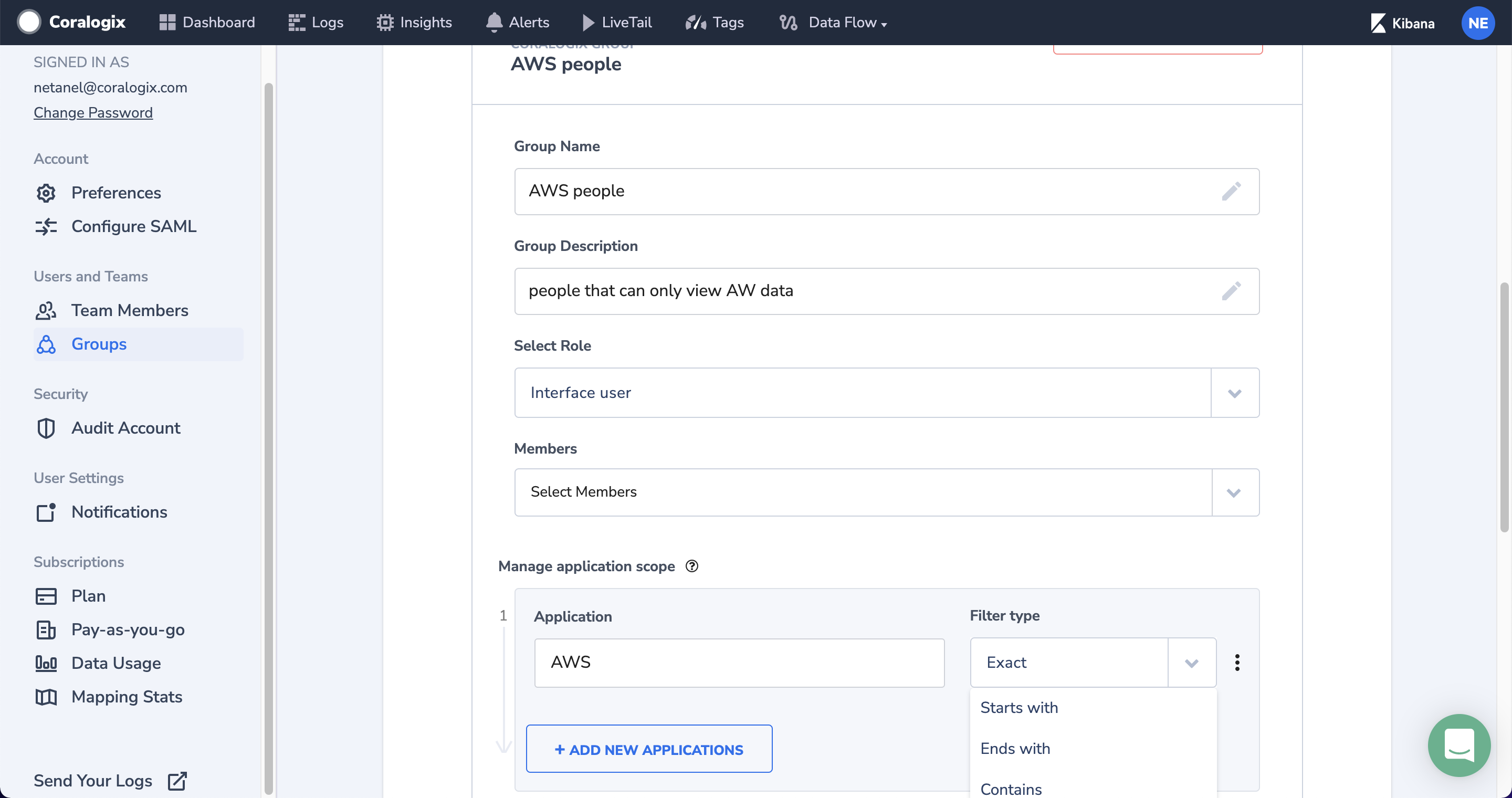Image resolution: width=1512 pixels, height=798 pixels.
Task: Click the Kibana logo icon
Action: (1378, 23)
